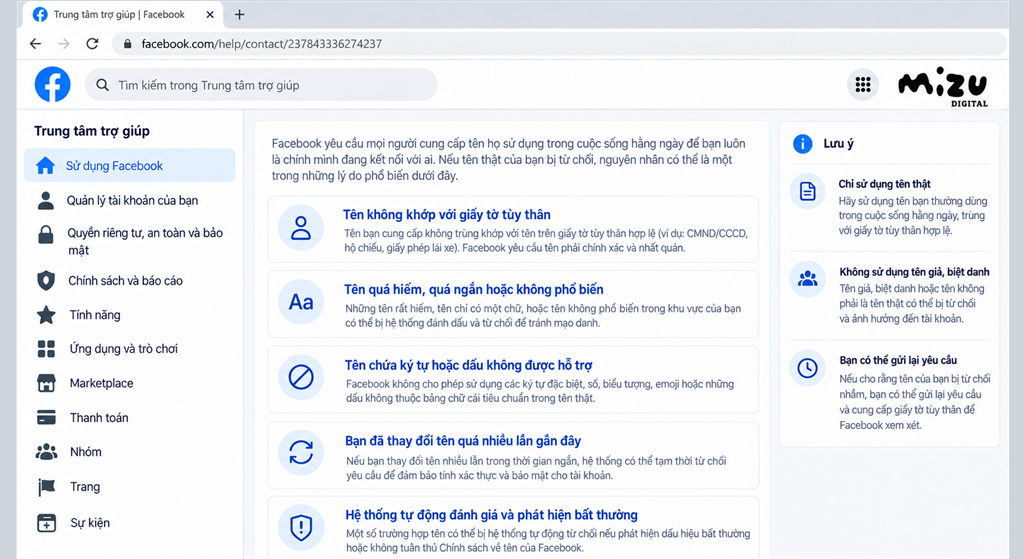The image size is (1024, 559).
Task: Click the lock icon for Quyền riêng tư
Action: (x=46, y=234)
